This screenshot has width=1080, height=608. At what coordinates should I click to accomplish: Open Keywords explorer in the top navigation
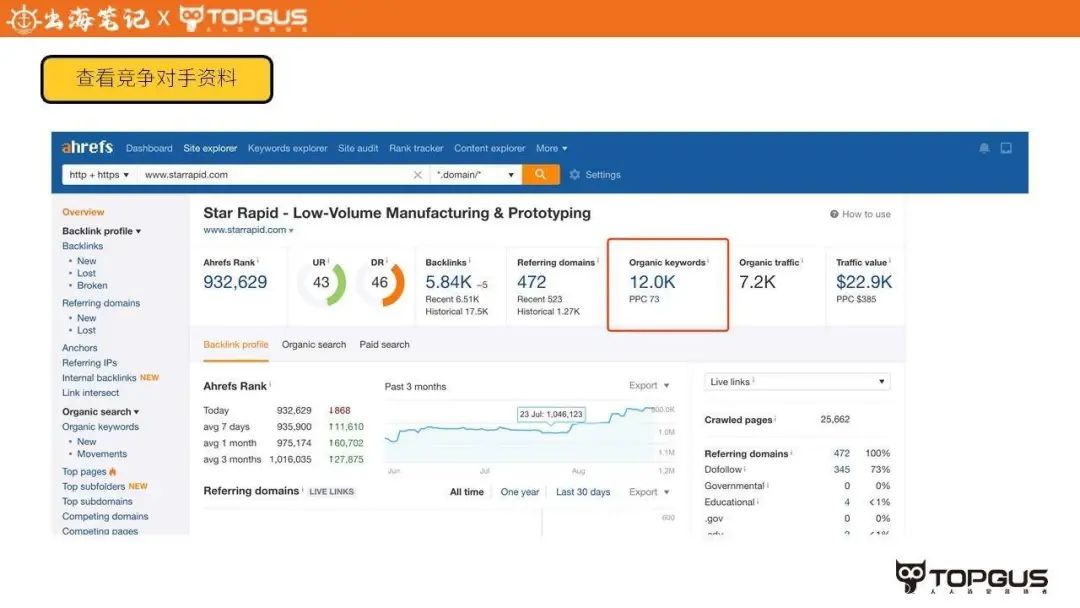click(x=287, y=148)
